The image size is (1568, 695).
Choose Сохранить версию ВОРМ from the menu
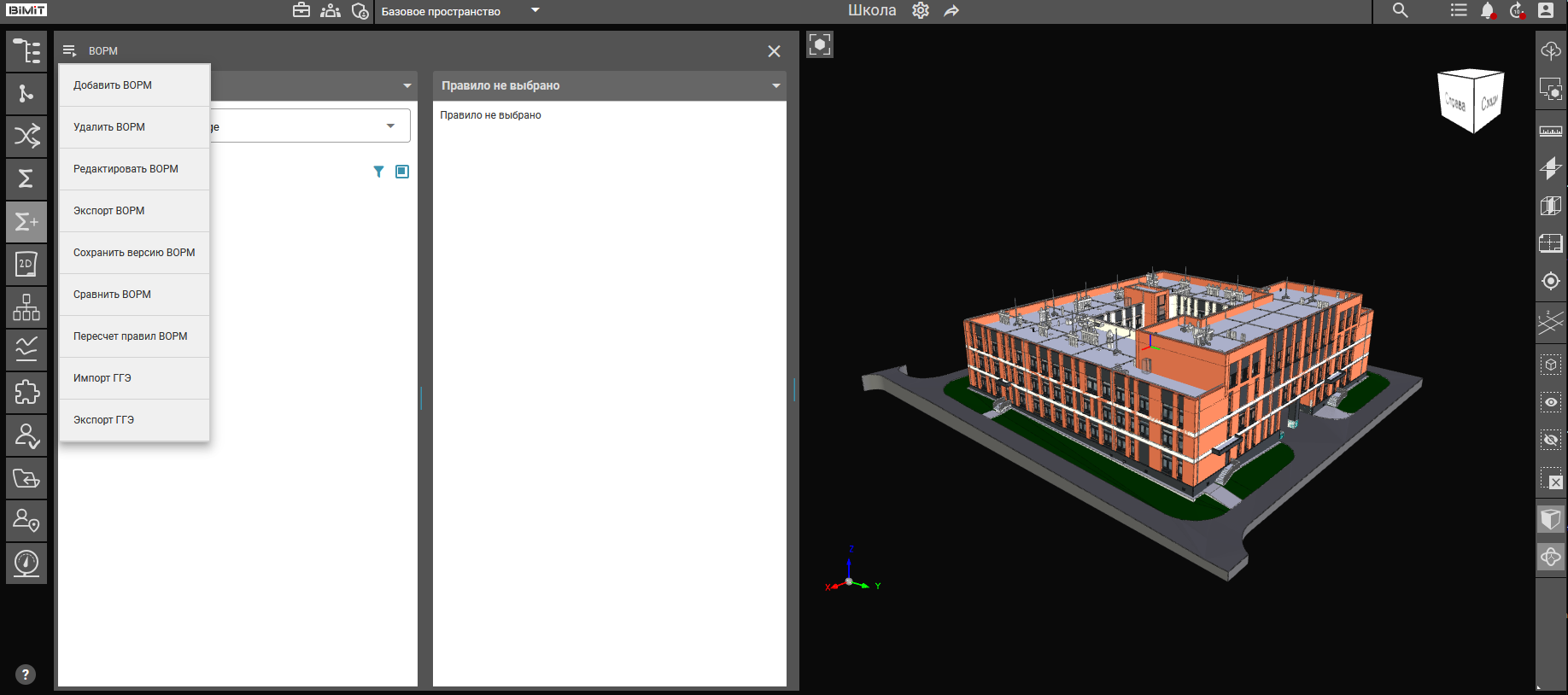[134, 253]
